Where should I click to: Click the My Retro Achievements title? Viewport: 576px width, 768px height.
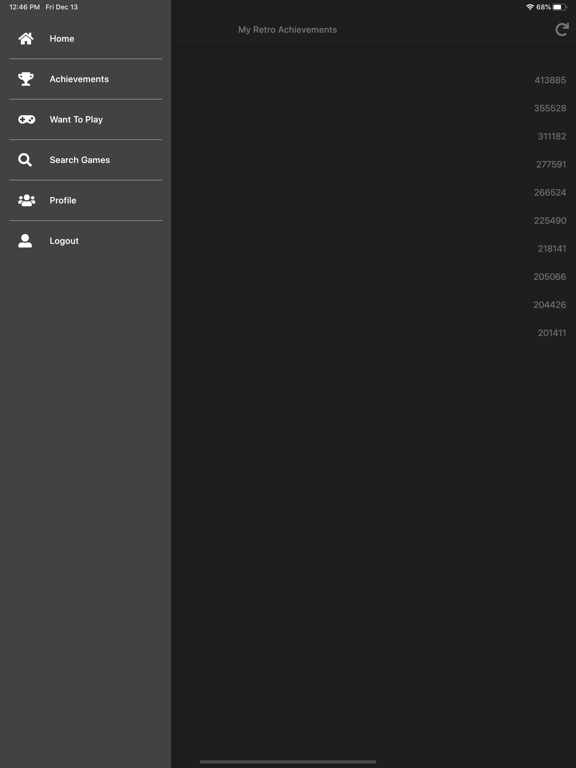288,30
